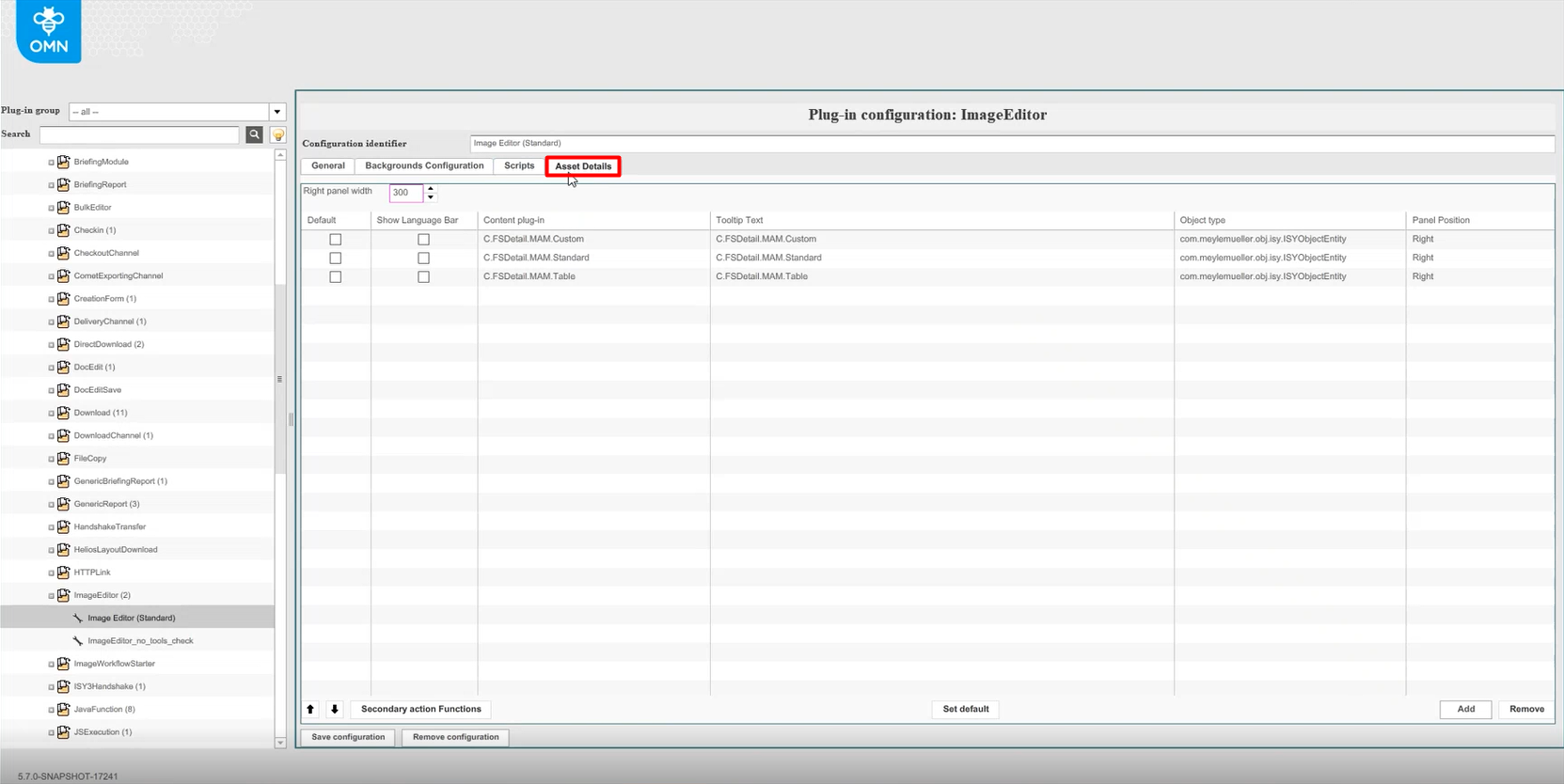1564x784 pixels.
Task: Enable Show Language Bar for C.FSDetail.MAM.Custom
Action: [423, 240]
